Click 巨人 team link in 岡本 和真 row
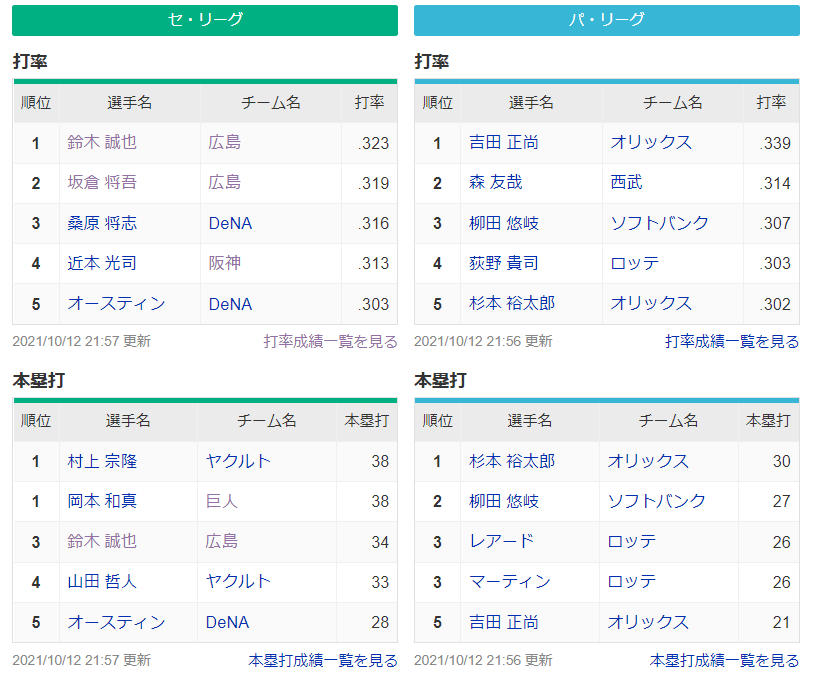Viewport: 813px width, 677px height. 222,501
